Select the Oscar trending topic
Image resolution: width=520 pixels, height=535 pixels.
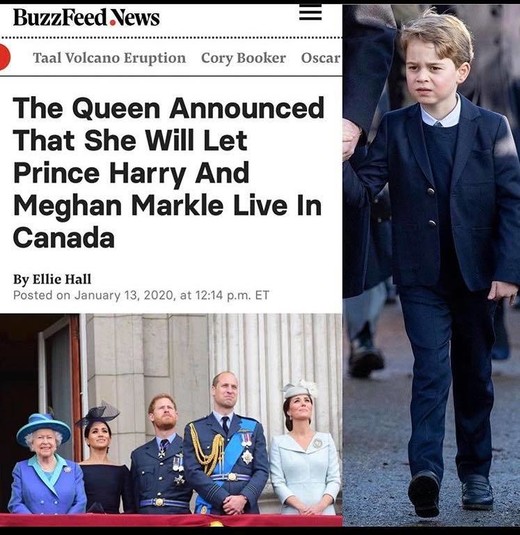click(x=321, y=58)
